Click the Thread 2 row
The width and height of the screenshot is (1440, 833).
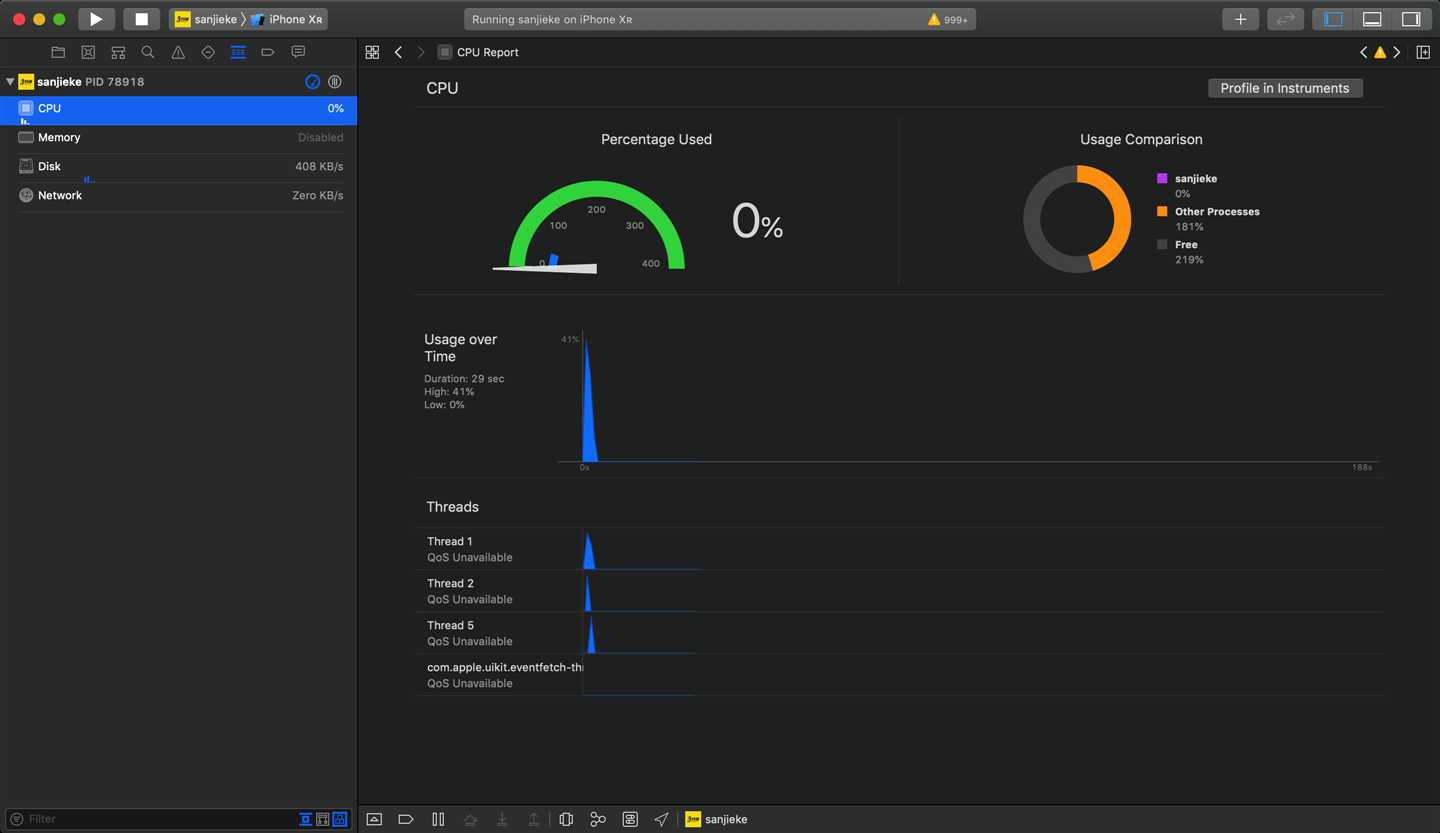(900, 591)
